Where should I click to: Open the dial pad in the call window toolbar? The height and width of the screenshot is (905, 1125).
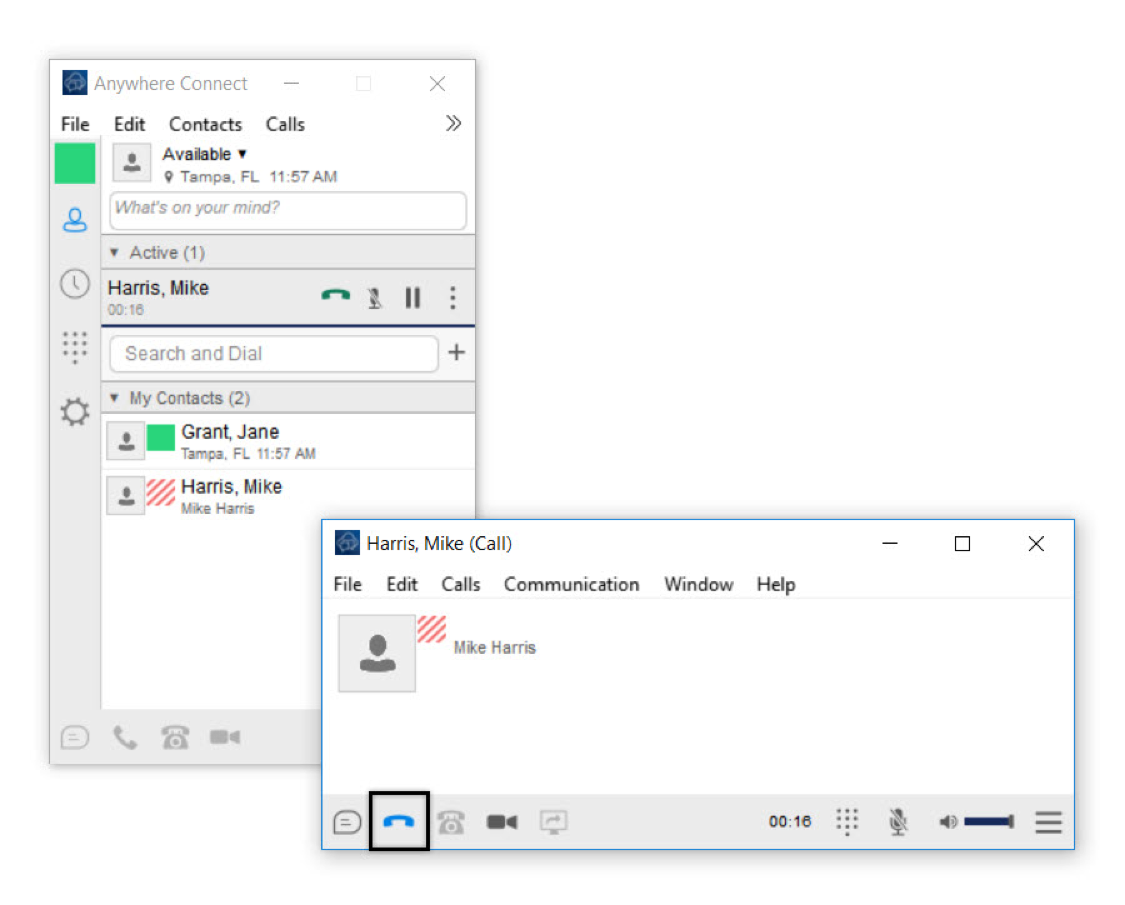(x=847, y=822)
